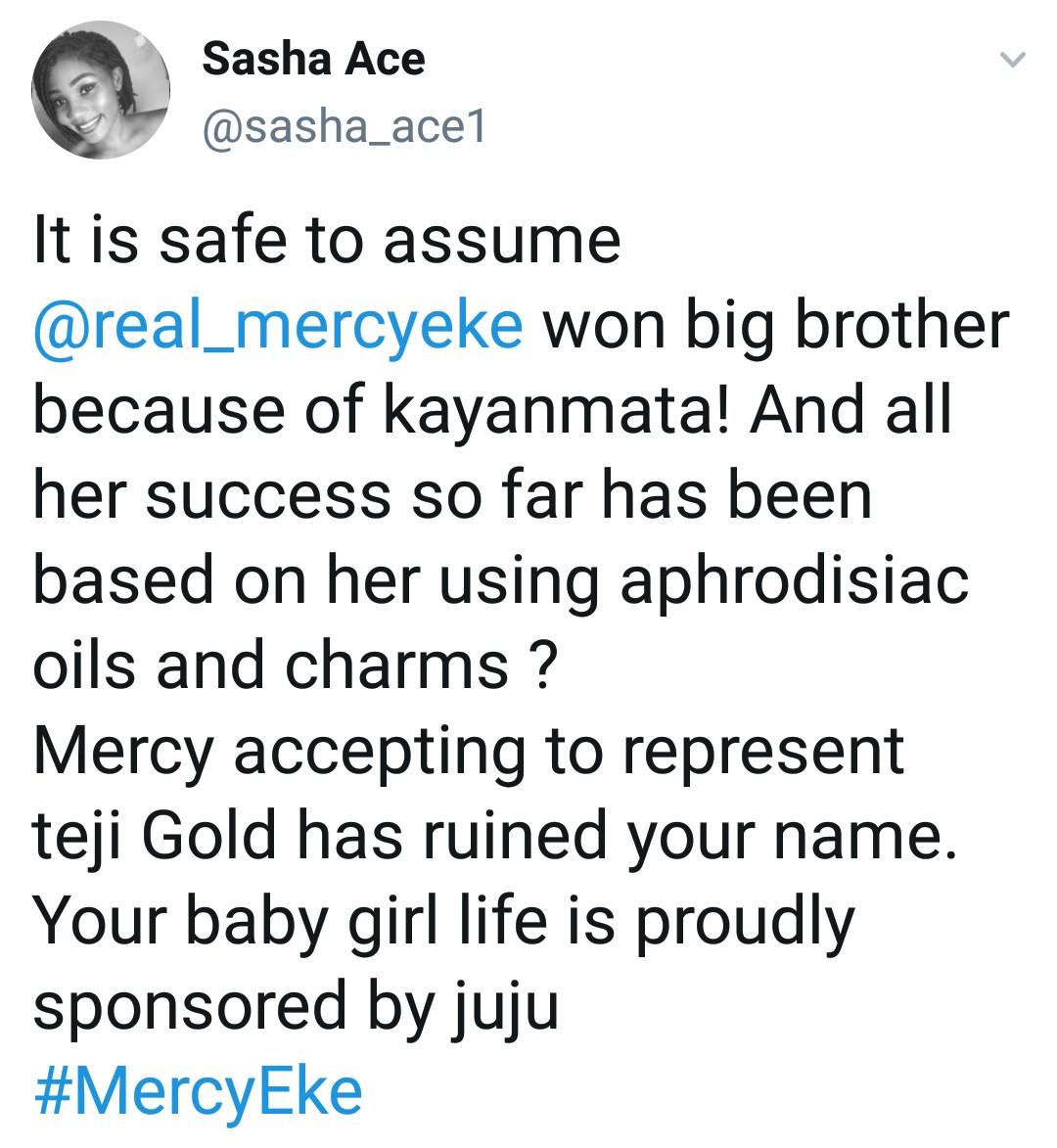Click the word 'proudly' in the tweet
The height and width of the screenshot is (1148, 1057).
745,921
